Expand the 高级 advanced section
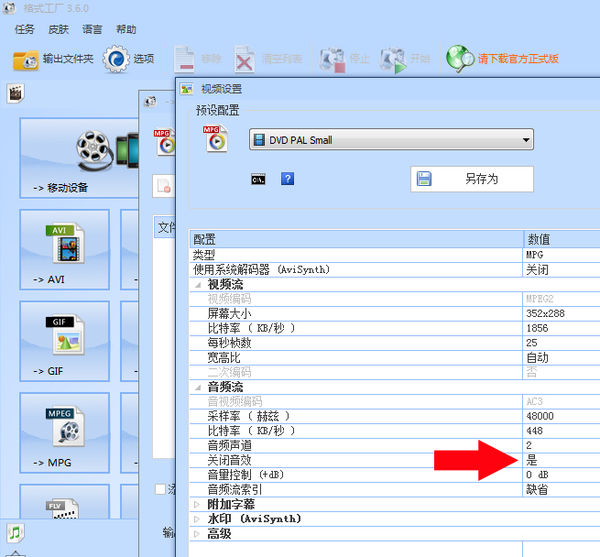600x557 pixels. (x=197, y=534)
